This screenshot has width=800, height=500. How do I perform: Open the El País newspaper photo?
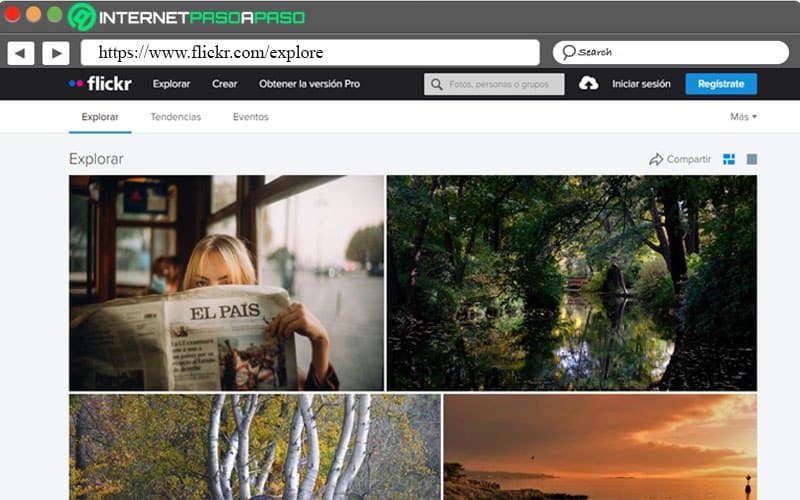[x=226, y=283]
